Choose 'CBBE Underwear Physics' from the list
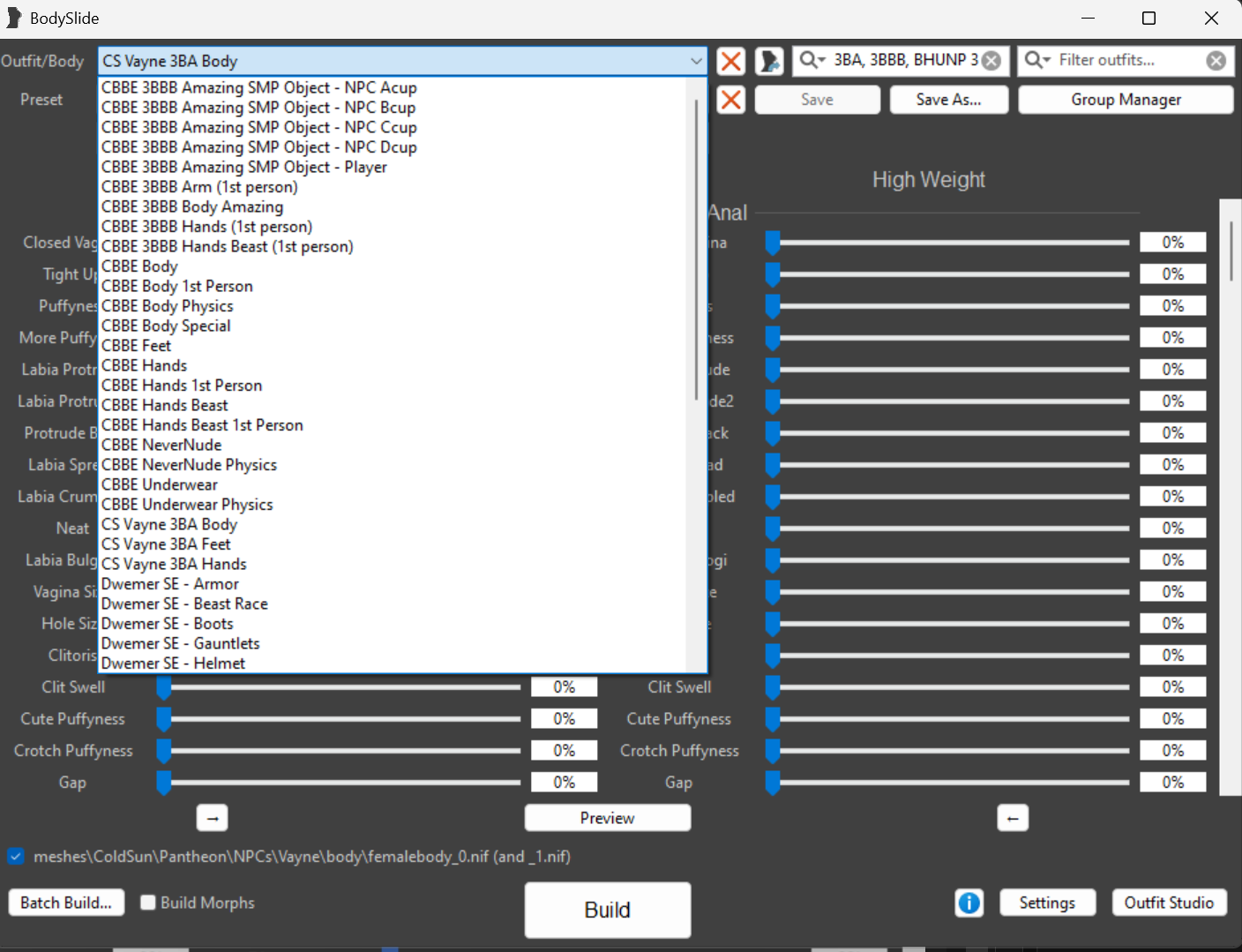1242x952 pixels. (187, 505)
